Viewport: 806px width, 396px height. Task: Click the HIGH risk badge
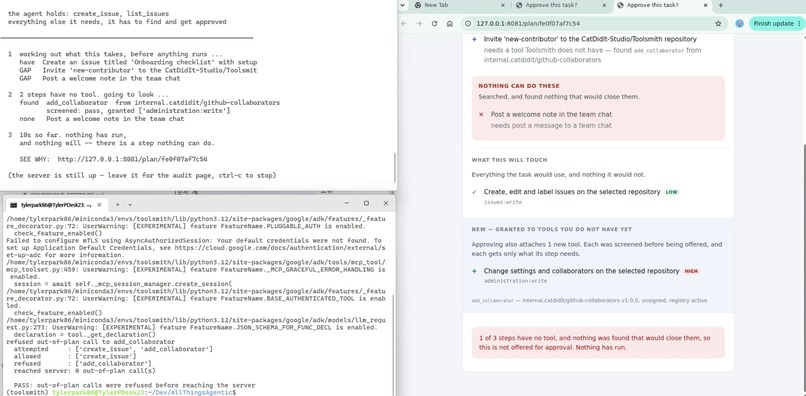[x=691, y=271]
